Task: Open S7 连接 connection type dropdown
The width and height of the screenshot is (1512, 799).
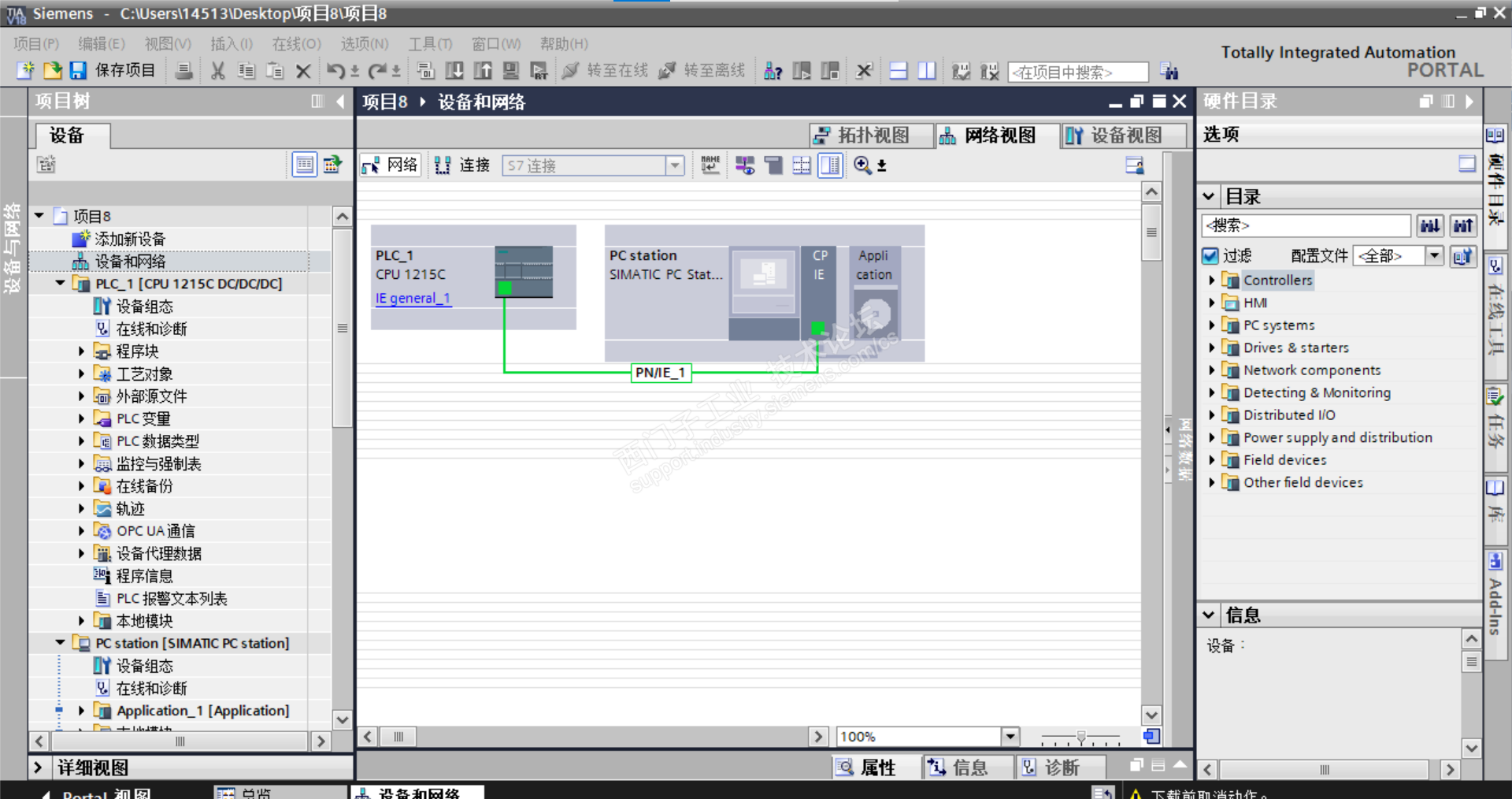Action: point(675,165)
